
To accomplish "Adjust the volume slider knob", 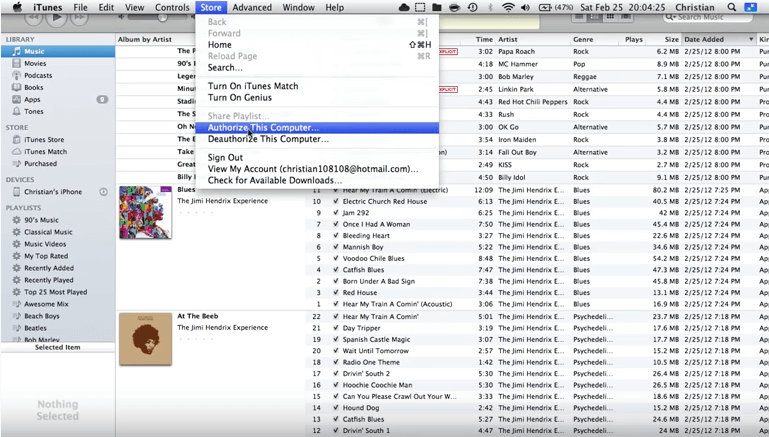I will point(162,18).
